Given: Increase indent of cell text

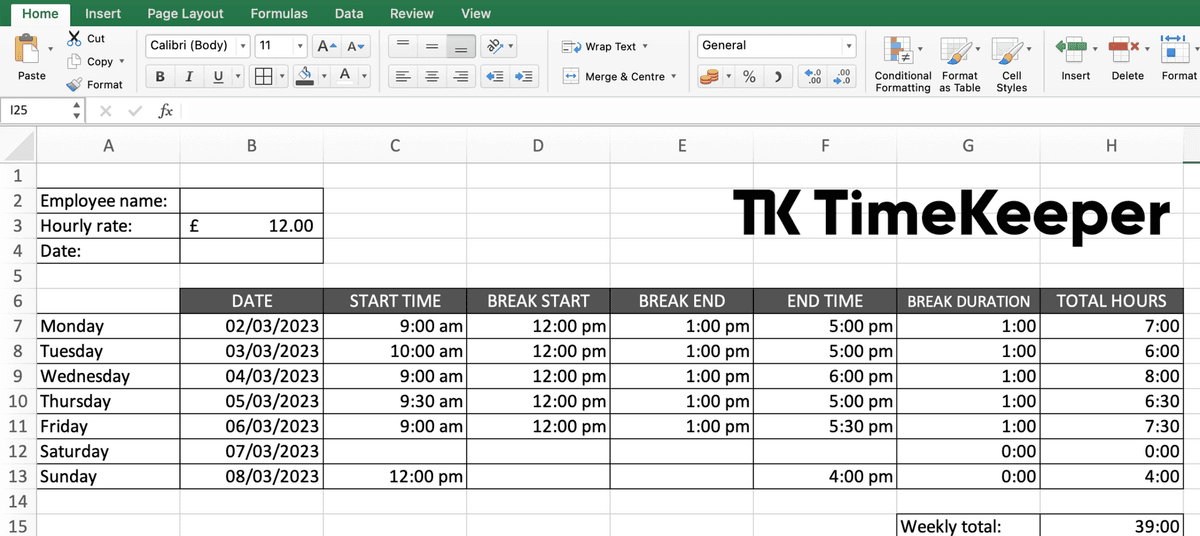Looking at the screenshot, I should point(523,77).
